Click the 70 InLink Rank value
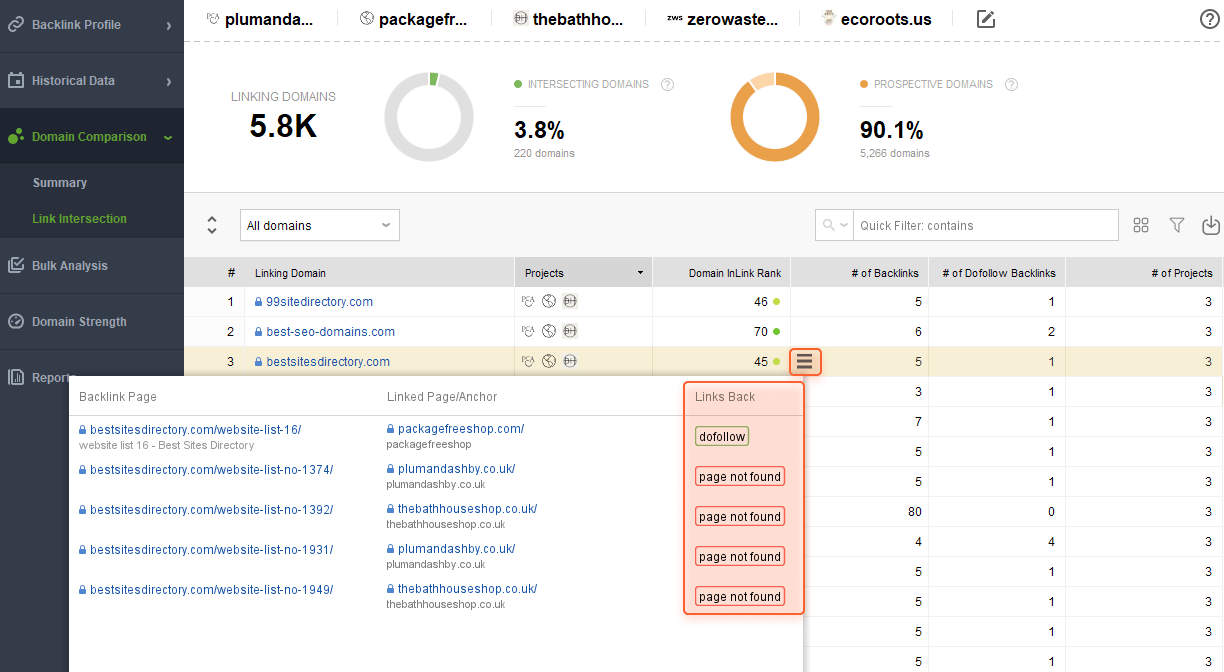 (761, 332)
